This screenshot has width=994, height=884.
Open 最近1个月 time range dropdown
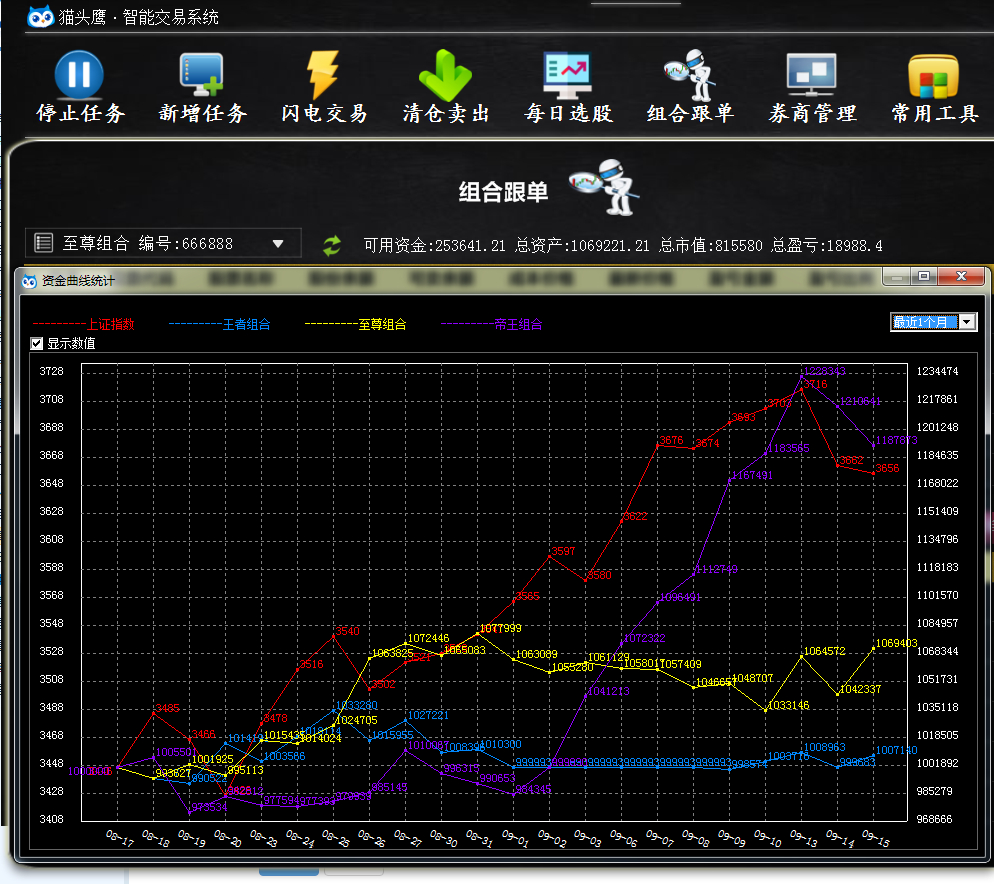(x=966, y=322)
